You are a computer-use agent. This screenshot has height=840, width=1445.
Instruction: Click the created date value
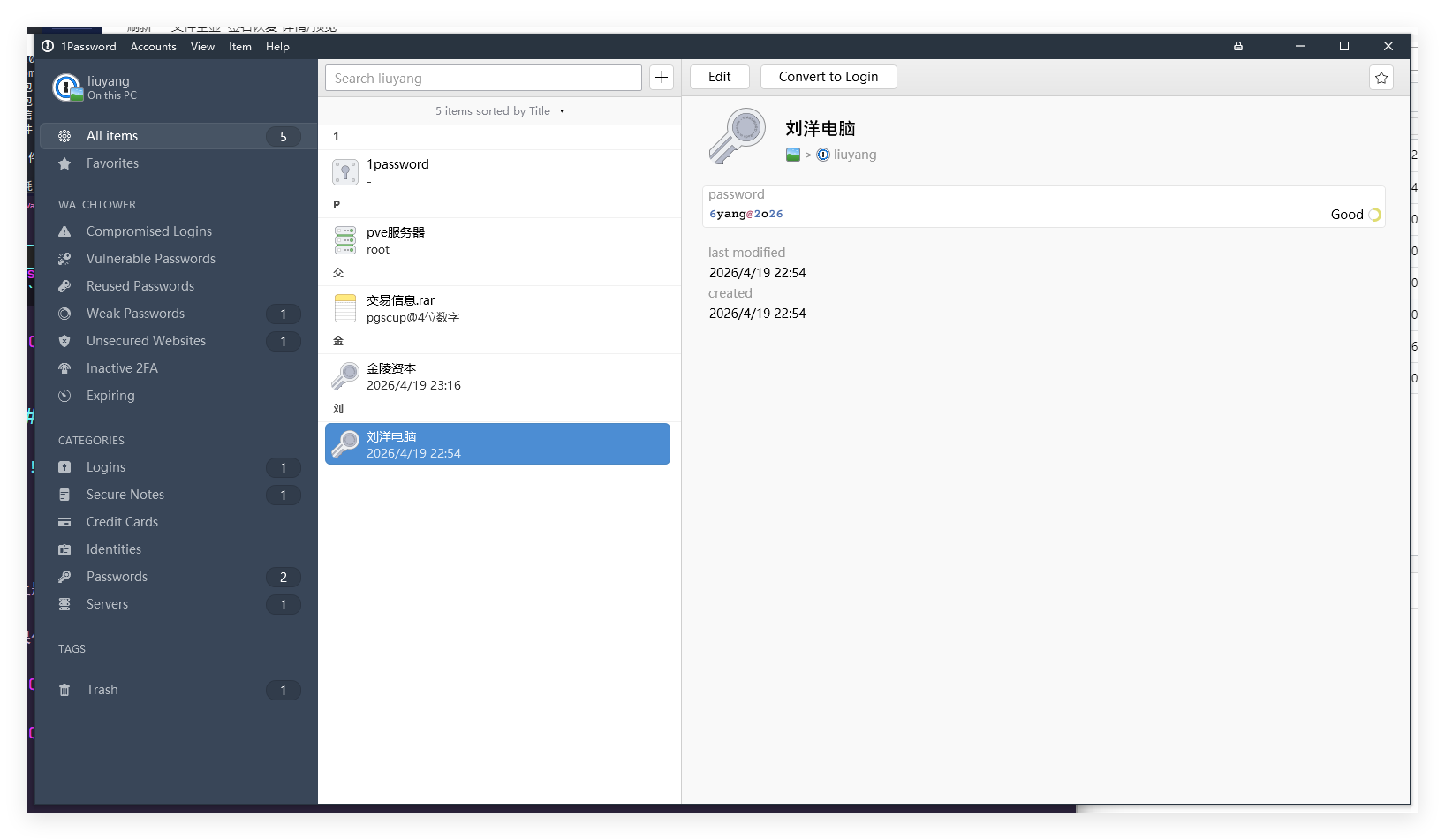757,314
